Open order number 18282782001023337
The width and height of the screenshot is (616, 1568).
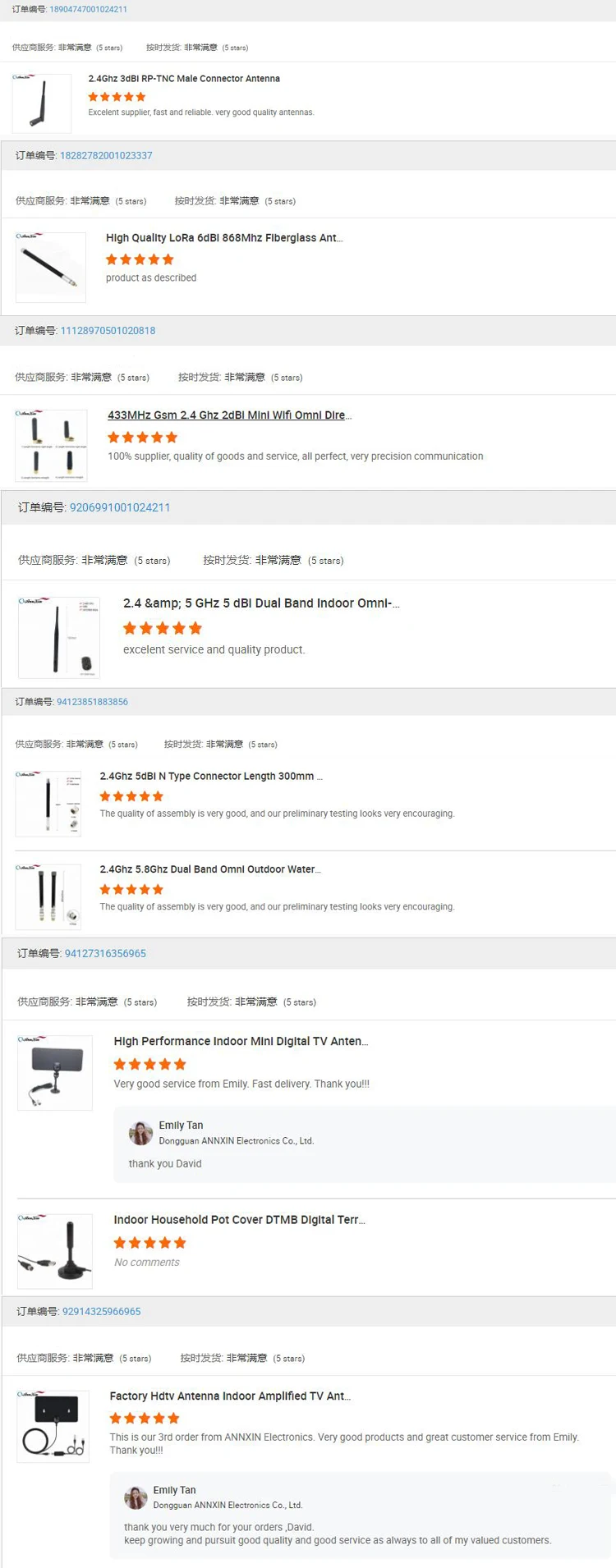pyautogui.click(x=106, y=156)
